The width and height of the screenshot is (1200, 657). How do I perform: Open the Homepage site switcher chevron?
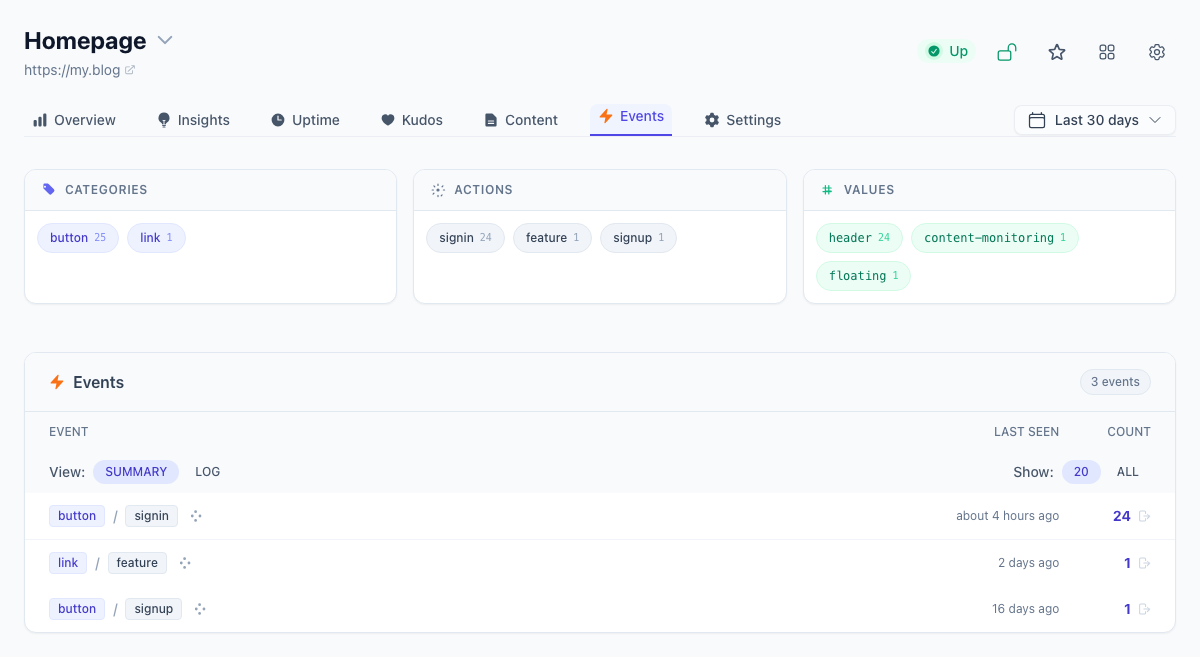click(x=166, y=41)
